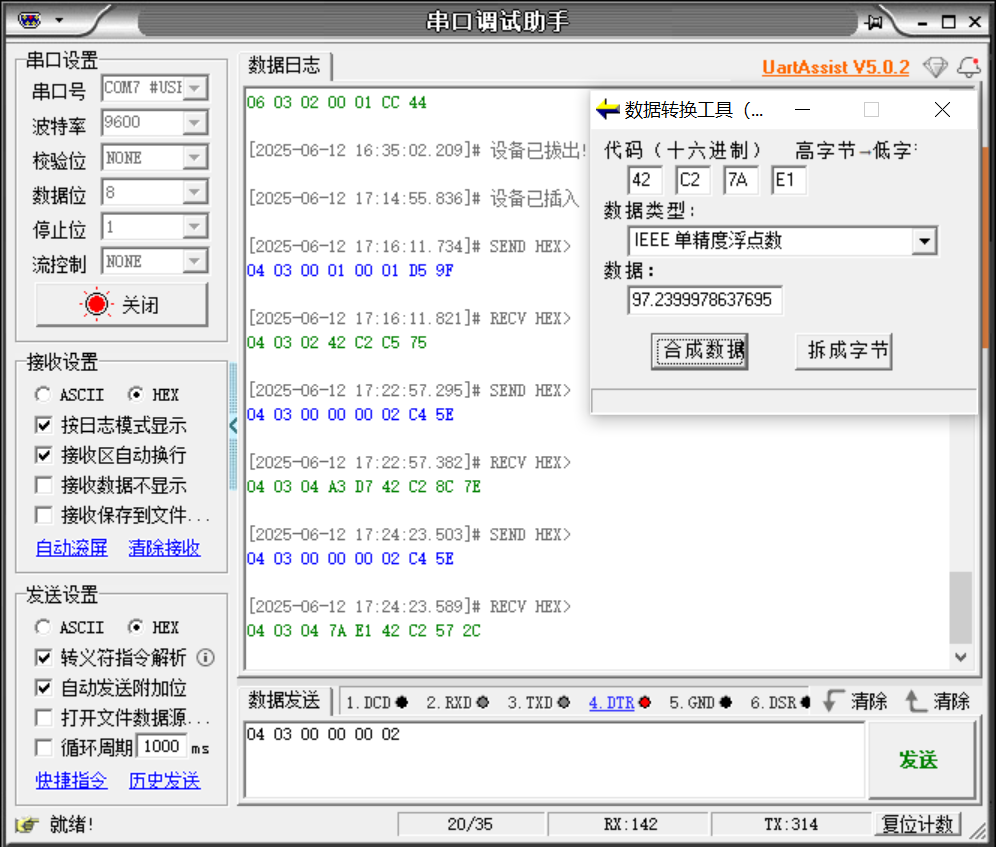Click the RX:142 counter in status bar
Viewport: 996px width, 847px height.
point(630,824)
